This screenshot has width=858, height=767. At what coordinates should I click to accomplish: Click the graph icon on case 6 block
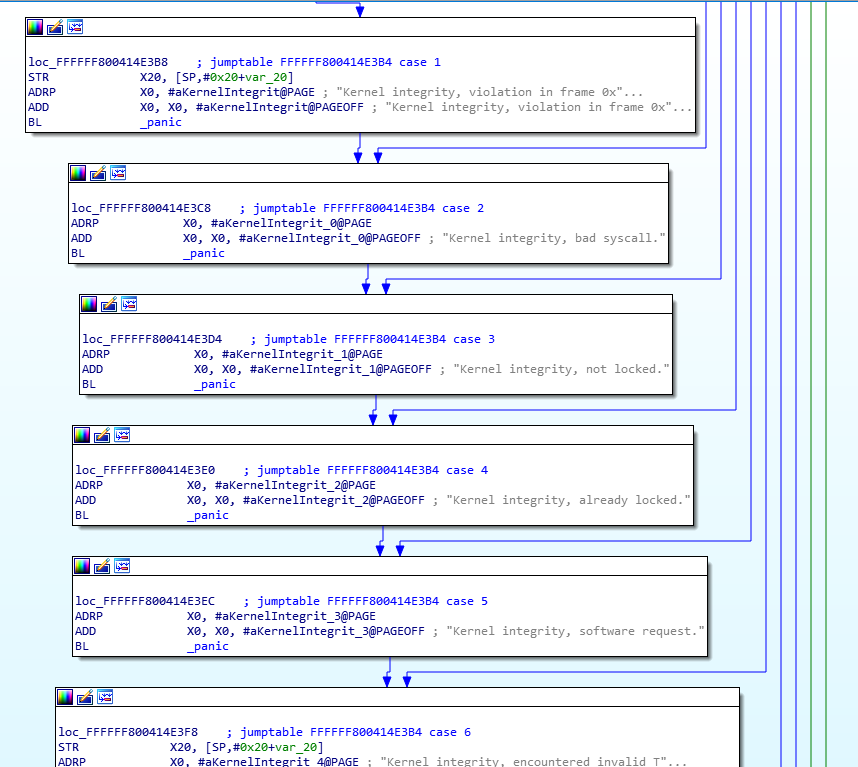(105, 697)
